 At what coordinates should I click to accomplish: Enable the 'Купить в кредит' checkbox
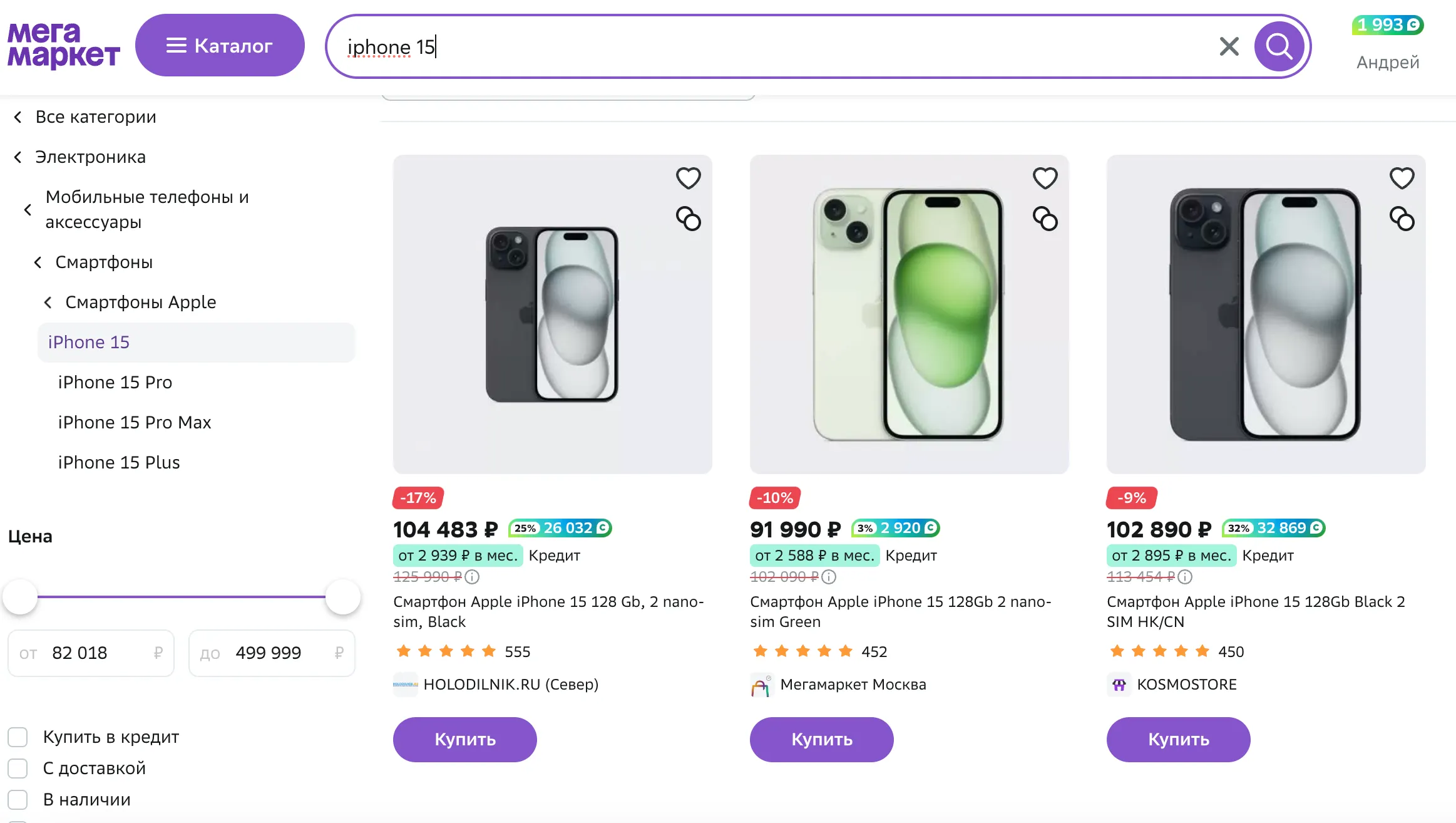(x=18, y=737)
